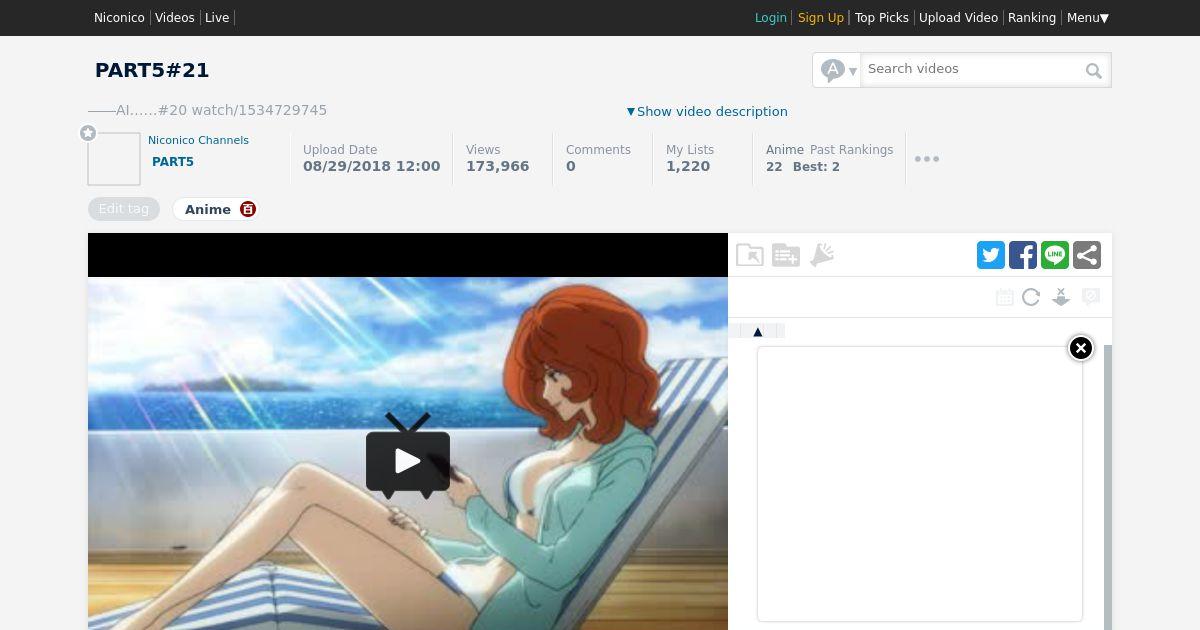Click into the Search videos field

tap(973, 69)
